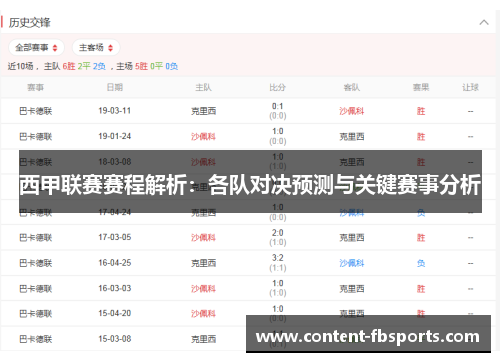
Task: Select the 0负 home figure in the summary
Action: (172, 66)
